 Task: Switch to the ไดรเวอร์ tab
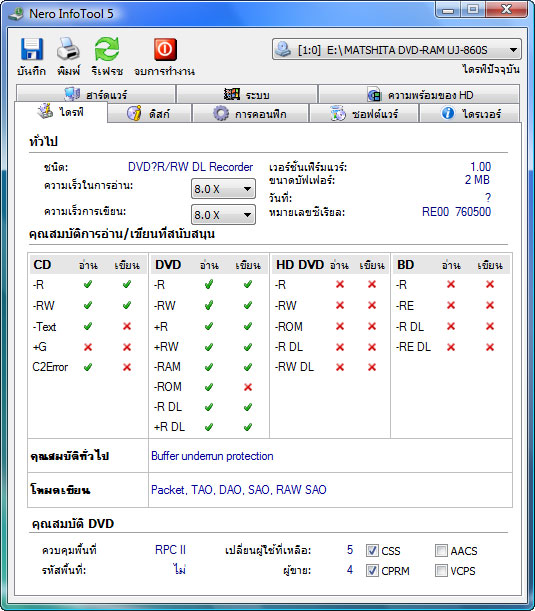[x=470, y=113]
